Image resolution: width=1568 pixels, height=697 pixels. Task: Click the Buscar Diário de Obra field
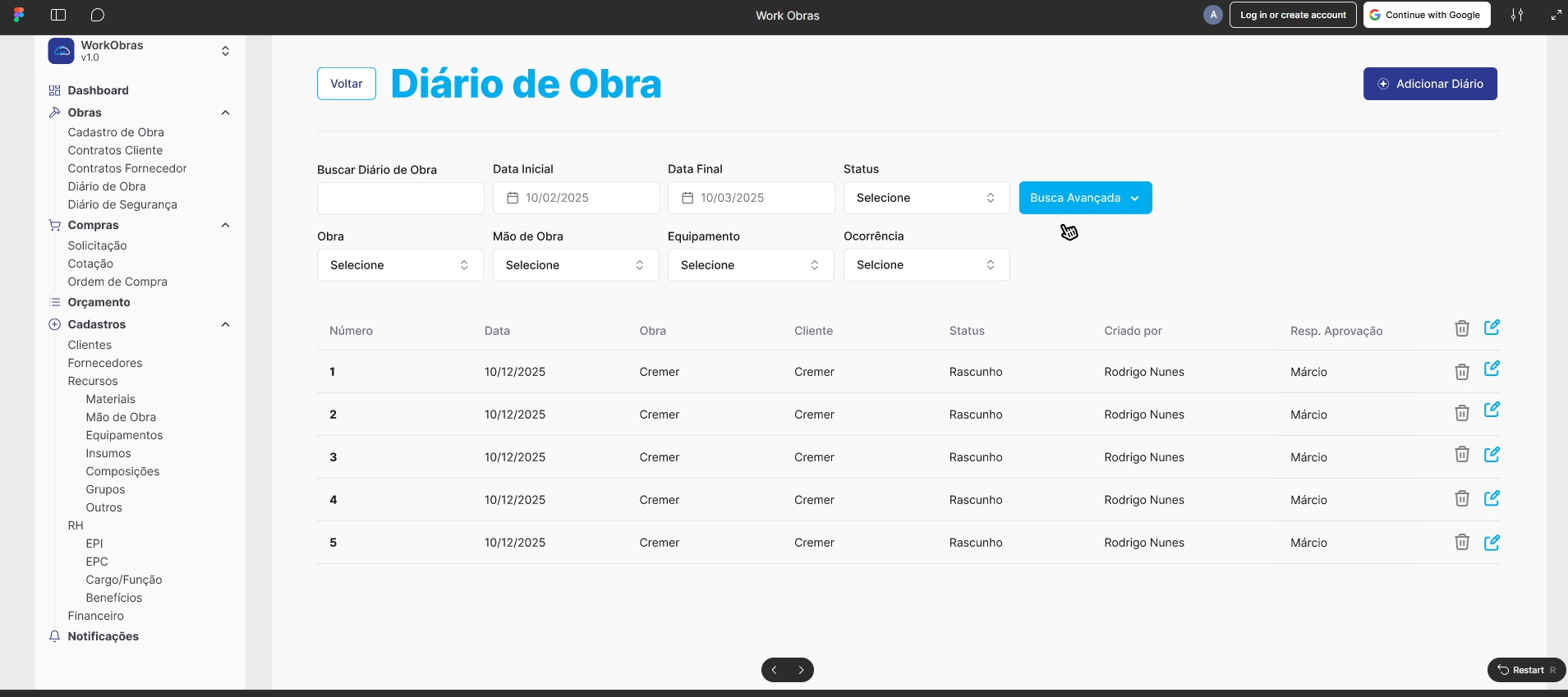pos(400,199)
